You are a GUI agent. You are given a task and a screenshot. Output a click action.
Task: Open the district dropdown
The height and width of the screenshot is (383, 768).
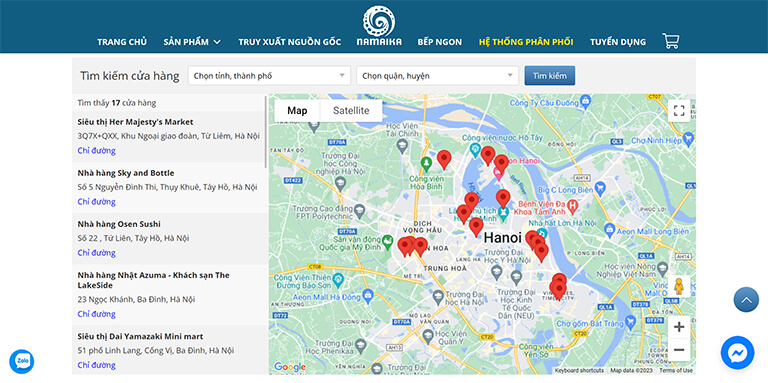tap(437, 76)
